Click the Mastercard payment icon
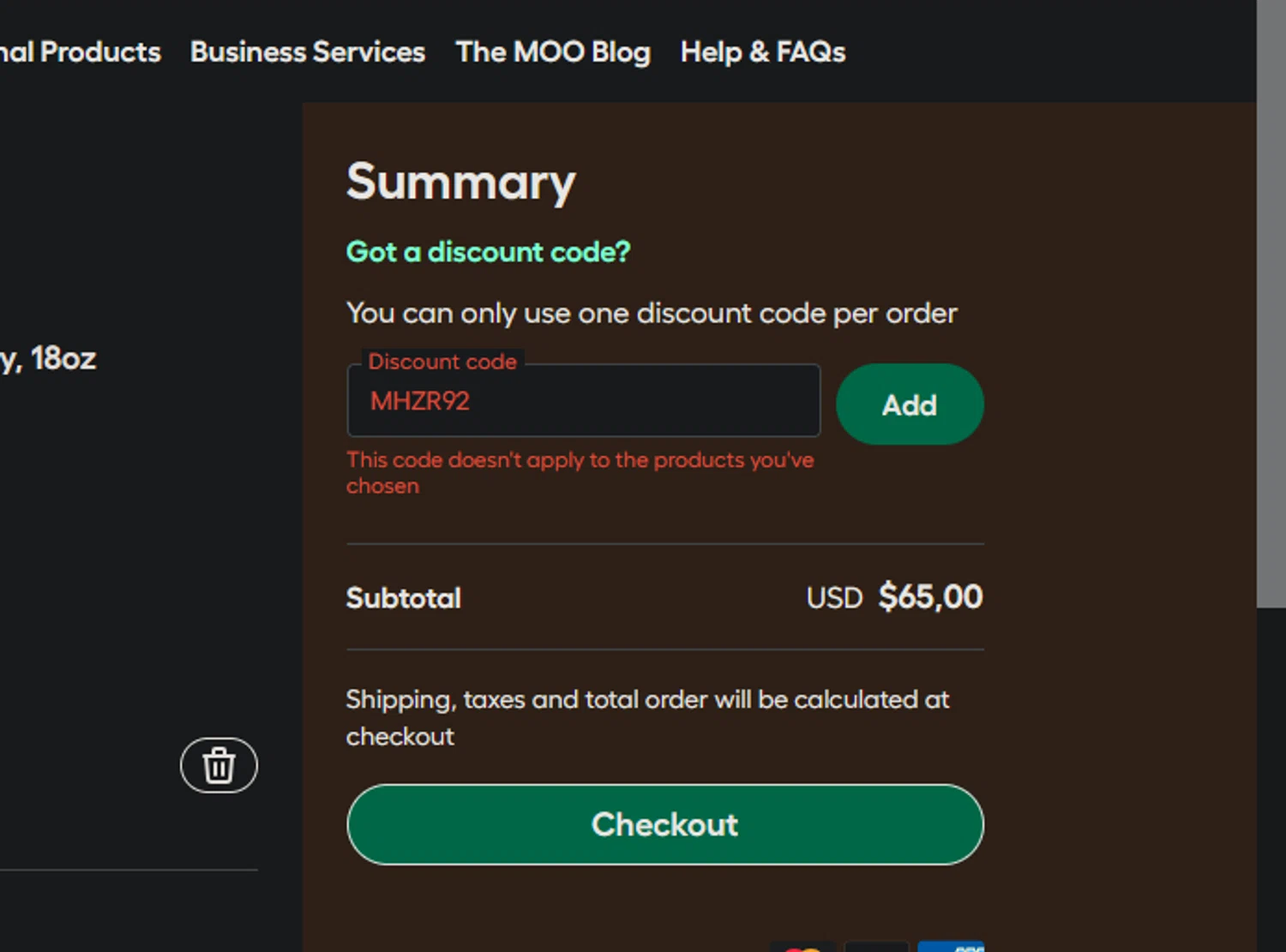The height and width of the screenshot is (952, 1286). coord(802,946)
